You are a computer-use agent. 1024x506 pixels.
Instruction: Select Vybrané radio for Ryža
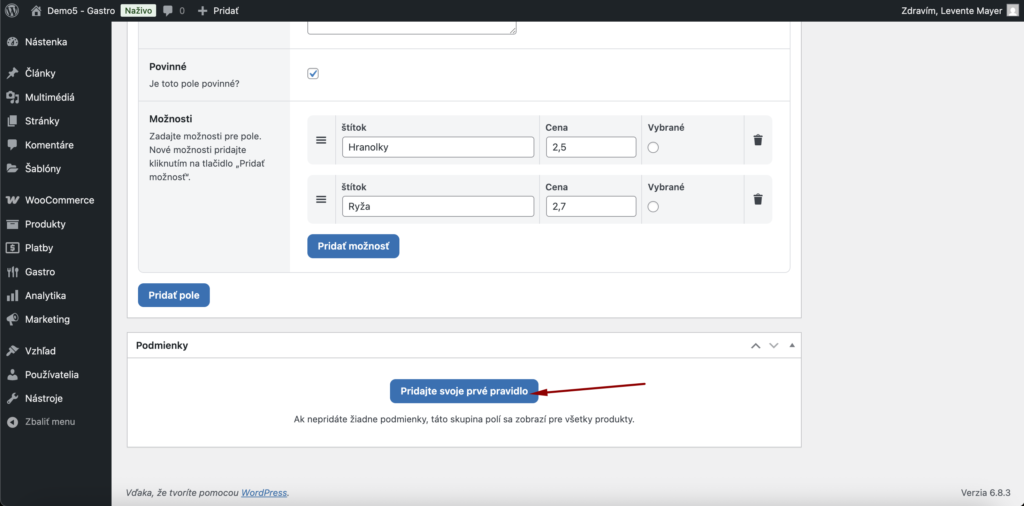click(x=654, y=207)
